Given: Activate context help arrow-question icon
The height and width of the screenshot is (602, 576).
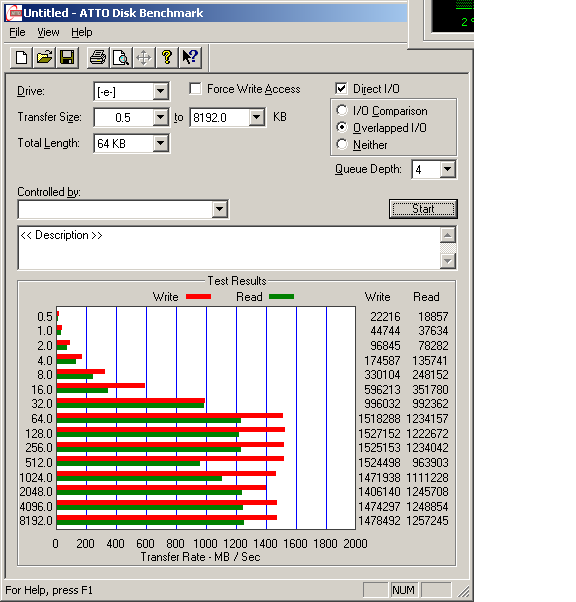Looking at the screenshot, I should pyautogui.click(x=190, y=58).
